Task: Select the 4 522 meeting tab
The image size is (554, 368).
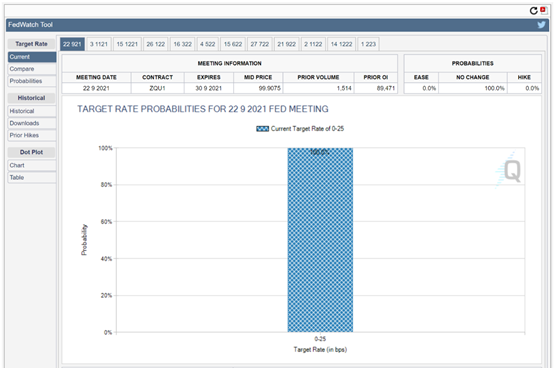Action: coord(208,44)
